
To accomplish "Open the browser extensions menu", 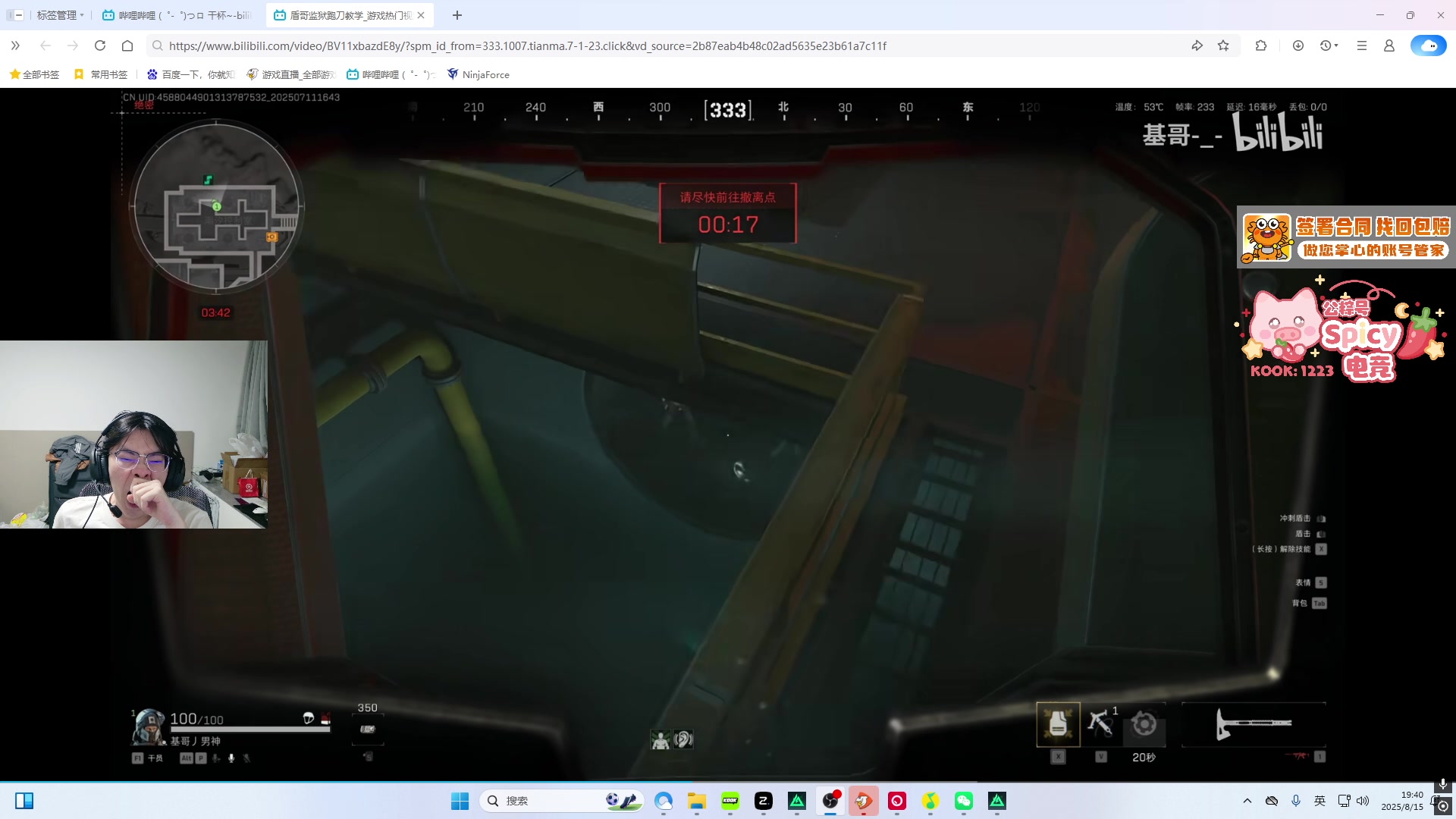I will point(1261,45).
